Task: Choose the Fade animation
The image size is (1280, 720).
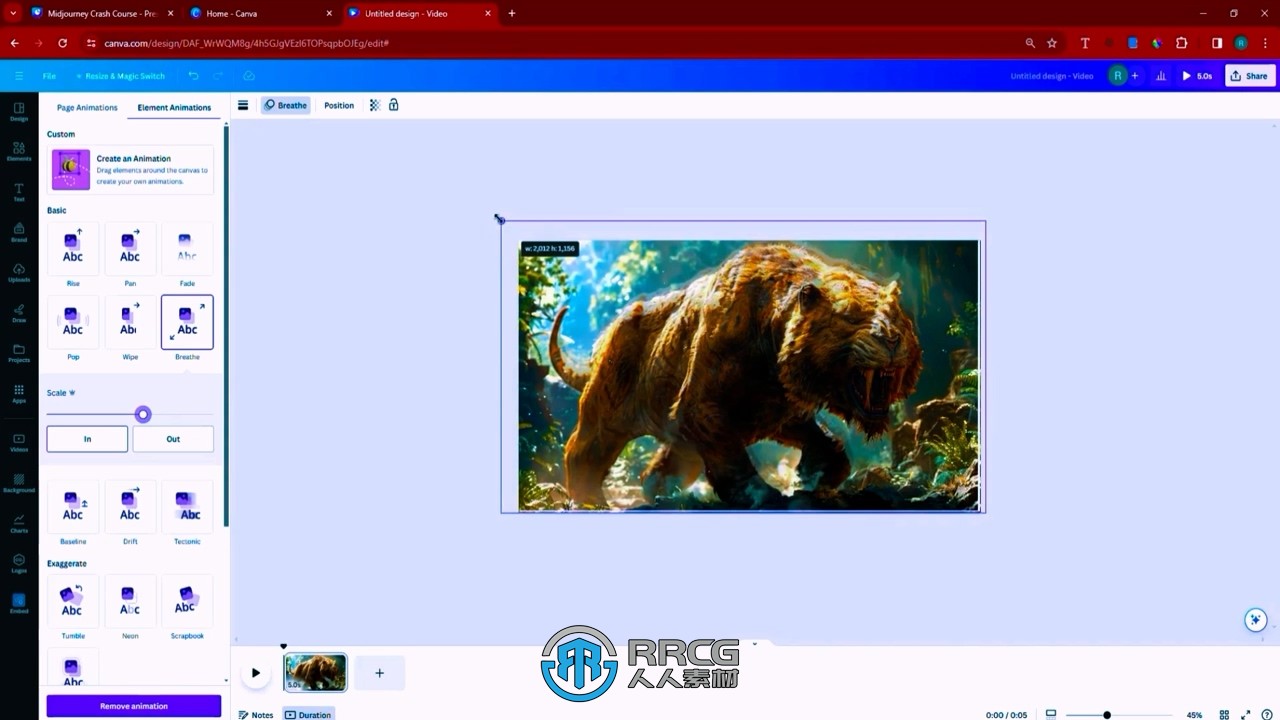Action: click(x=187, y=255)
